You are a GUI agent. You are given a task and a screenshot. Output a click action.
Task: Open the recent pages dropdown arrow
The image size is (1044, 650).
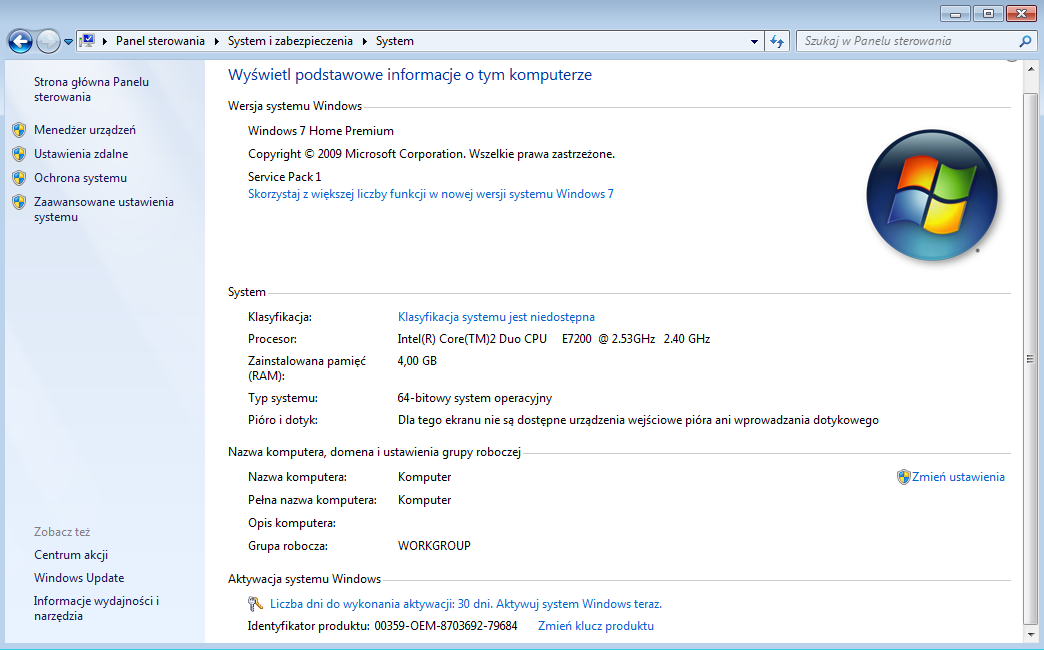pyautogui.click(x=68, y=41)
